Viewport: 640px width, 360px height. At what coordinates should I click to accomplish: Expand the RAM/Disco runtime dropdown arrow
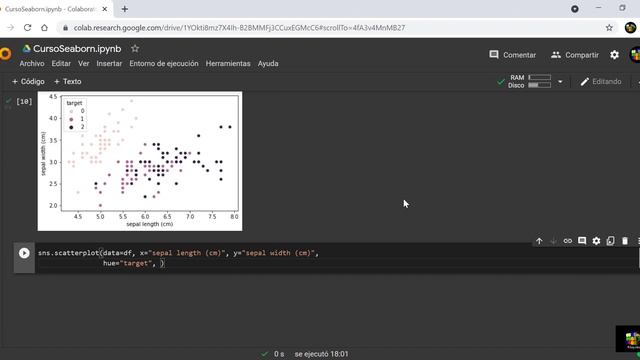point(560,82)
